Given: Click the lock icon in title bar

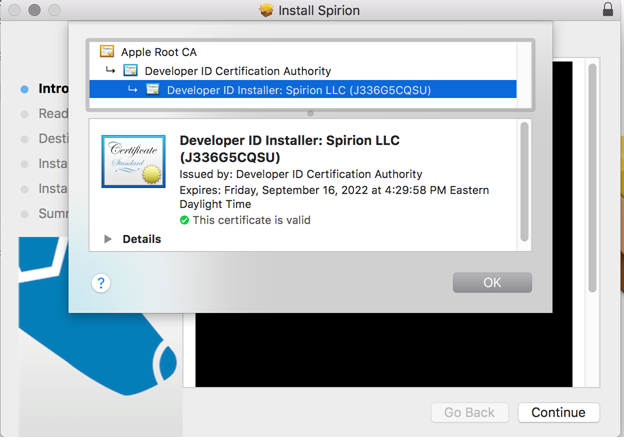Looking at the screenshot, I should [608, 9].
